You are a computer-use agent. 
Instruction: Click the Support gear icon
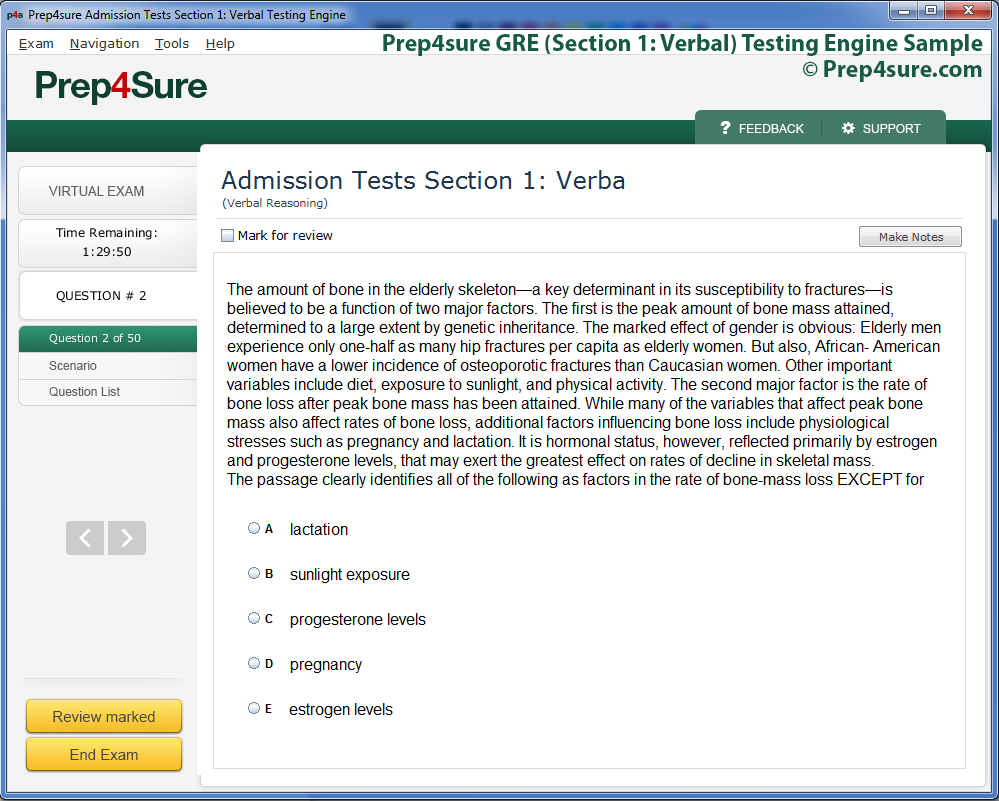tap(848, 128)
